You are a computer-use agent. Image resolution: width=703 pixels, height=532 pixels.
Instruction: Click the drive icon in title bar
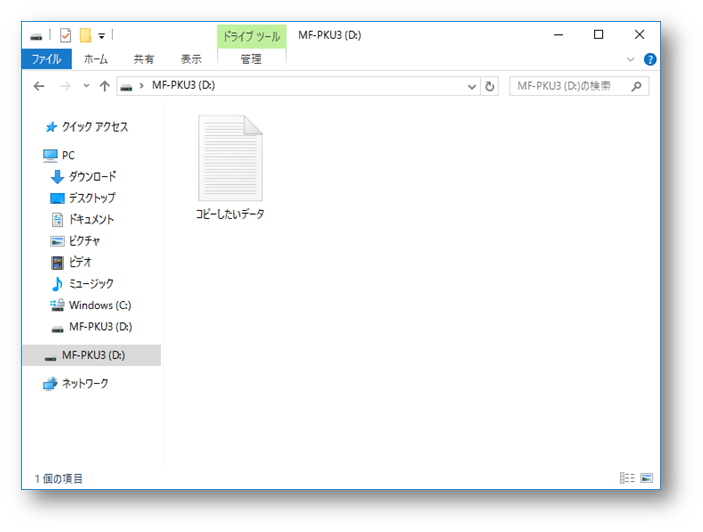click(x=36, y=36)
